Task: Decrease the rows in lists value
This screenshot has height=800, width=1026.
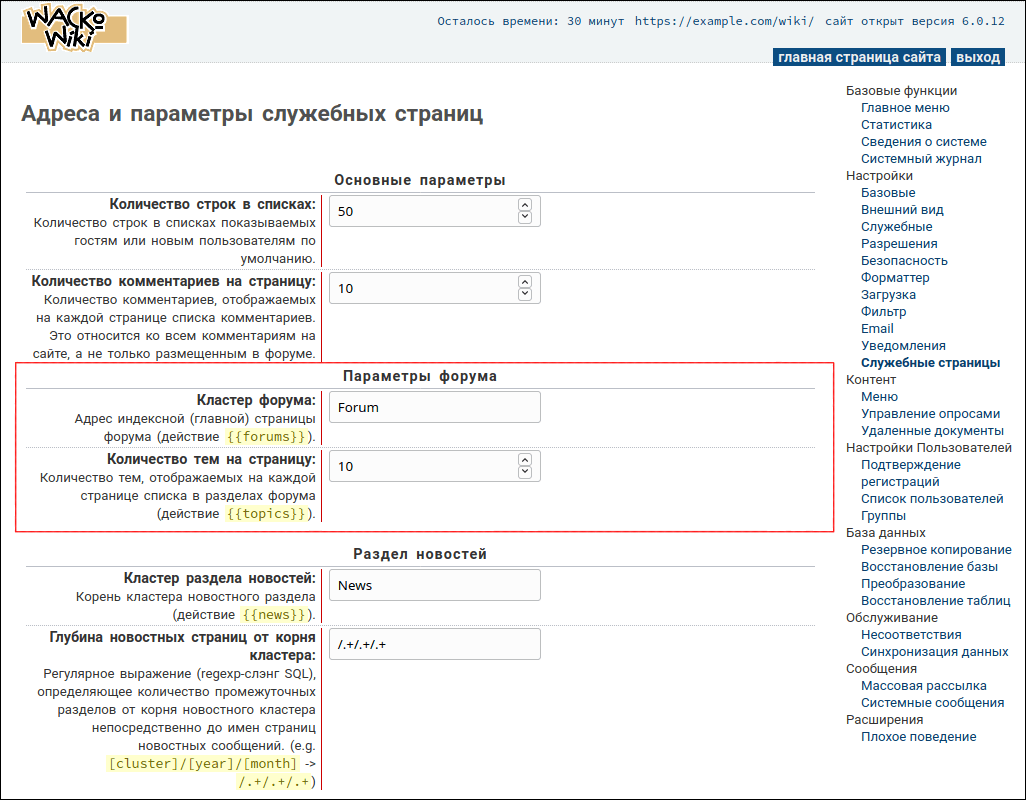Action: click(x=525, y=217)
